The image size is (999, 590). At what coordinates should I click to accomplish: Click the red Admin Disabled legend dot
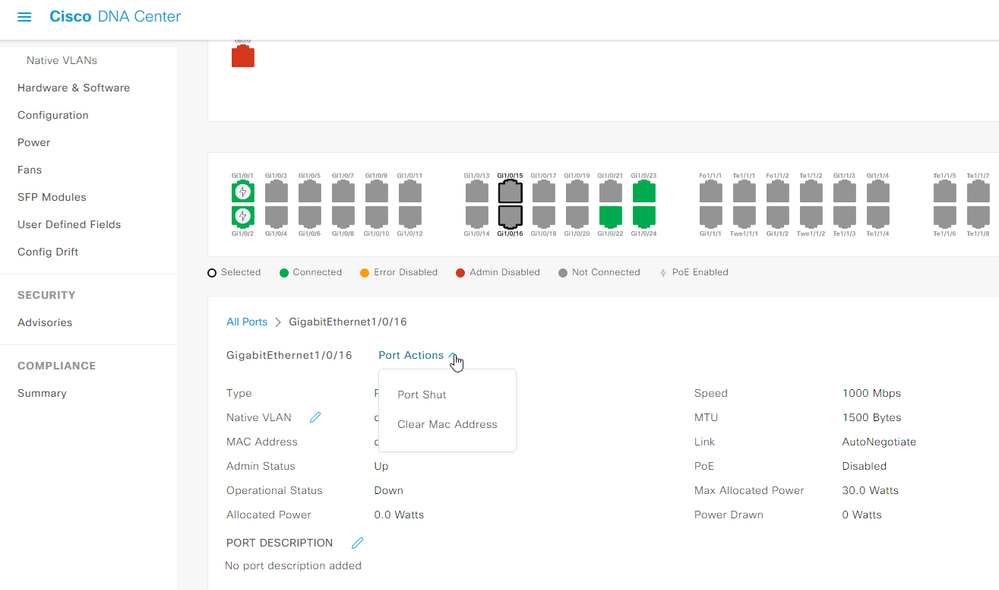(460, 273)
